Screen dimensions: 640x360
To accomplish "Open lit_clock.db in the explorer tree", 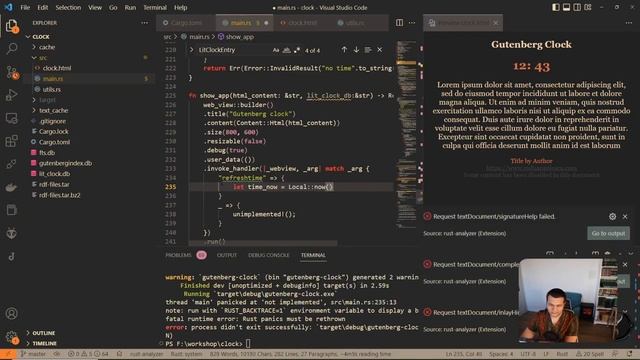I will pos(54,174).
